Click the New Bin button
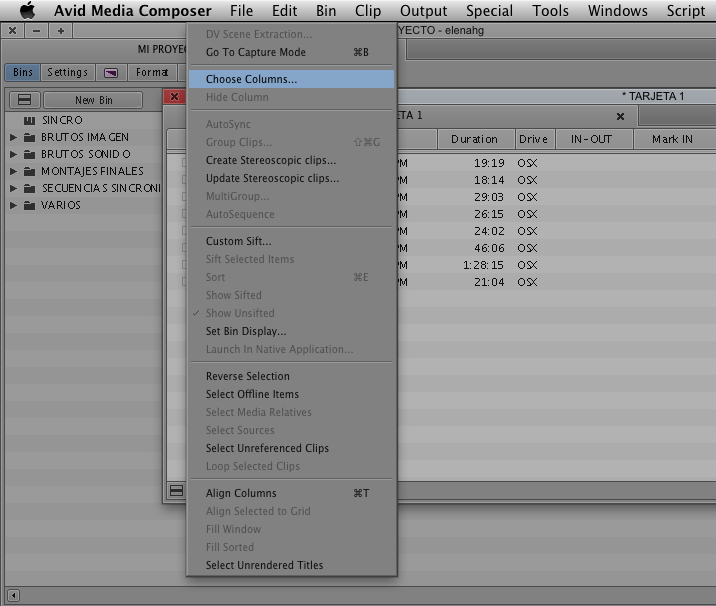Screen dimensions: 716x606 93,100
